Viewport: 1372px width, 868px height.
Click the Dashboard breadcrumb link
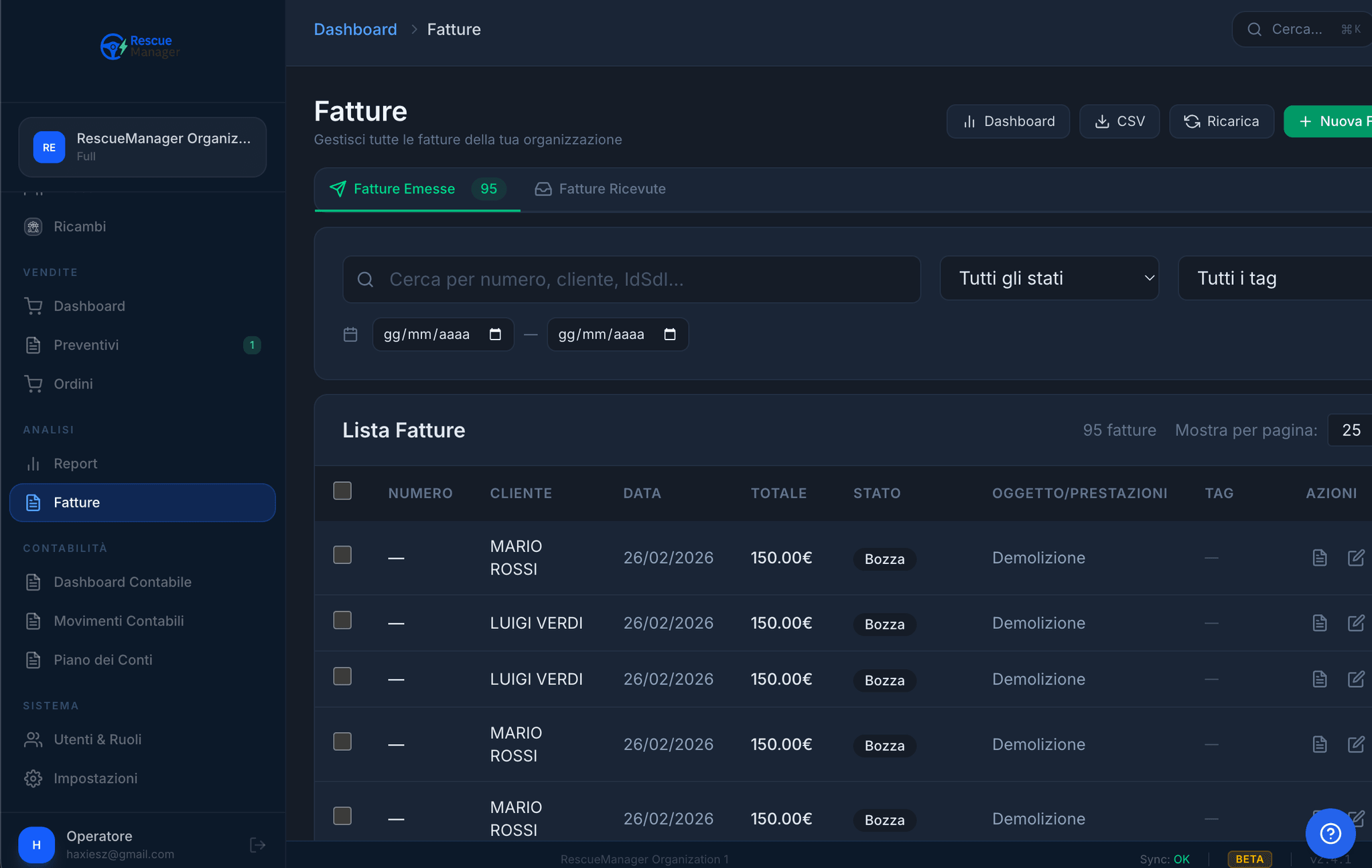coord(355,29)
